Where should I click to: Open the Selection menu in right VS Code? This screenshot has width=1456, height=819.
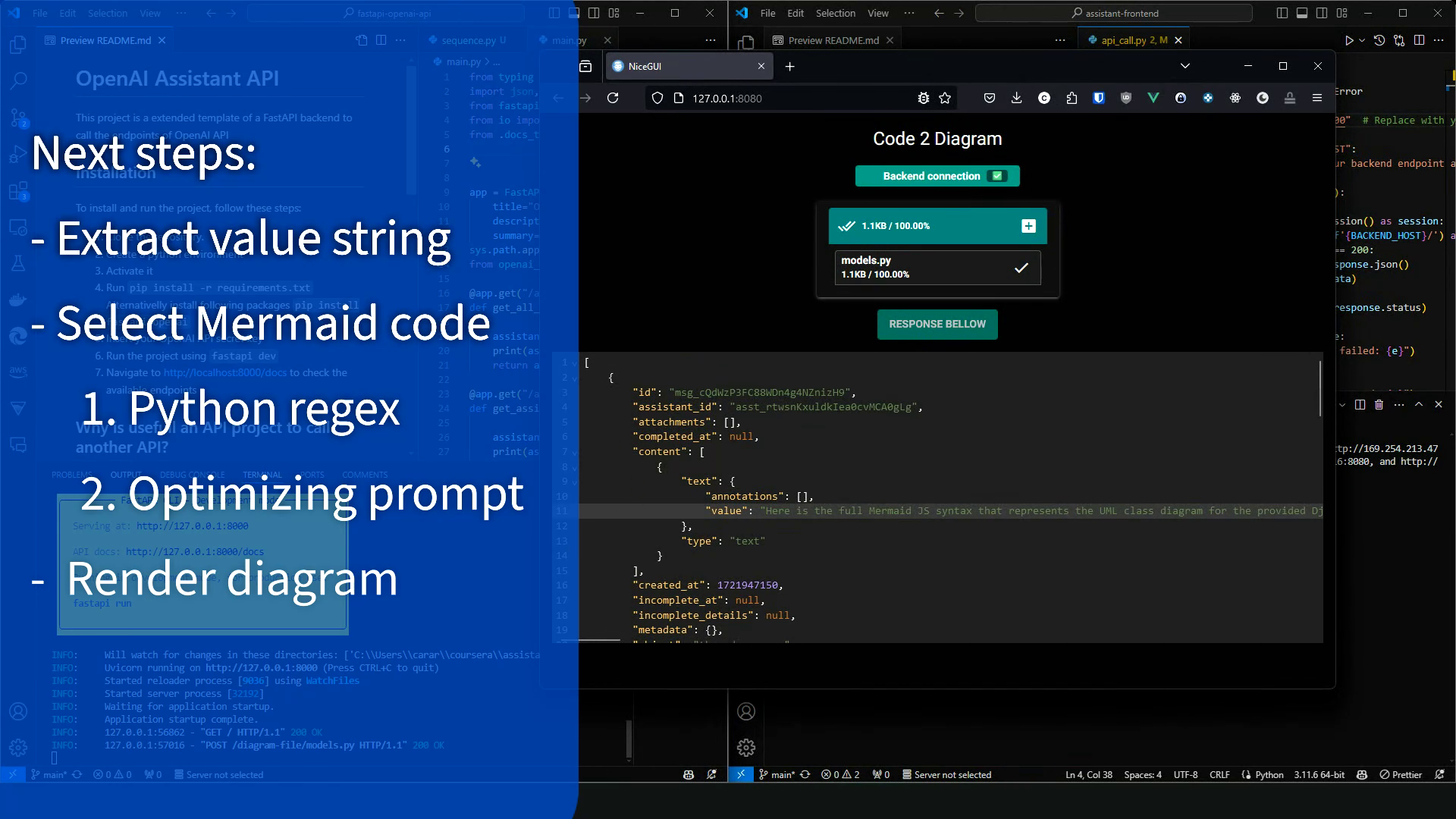(x=835, y=13)
